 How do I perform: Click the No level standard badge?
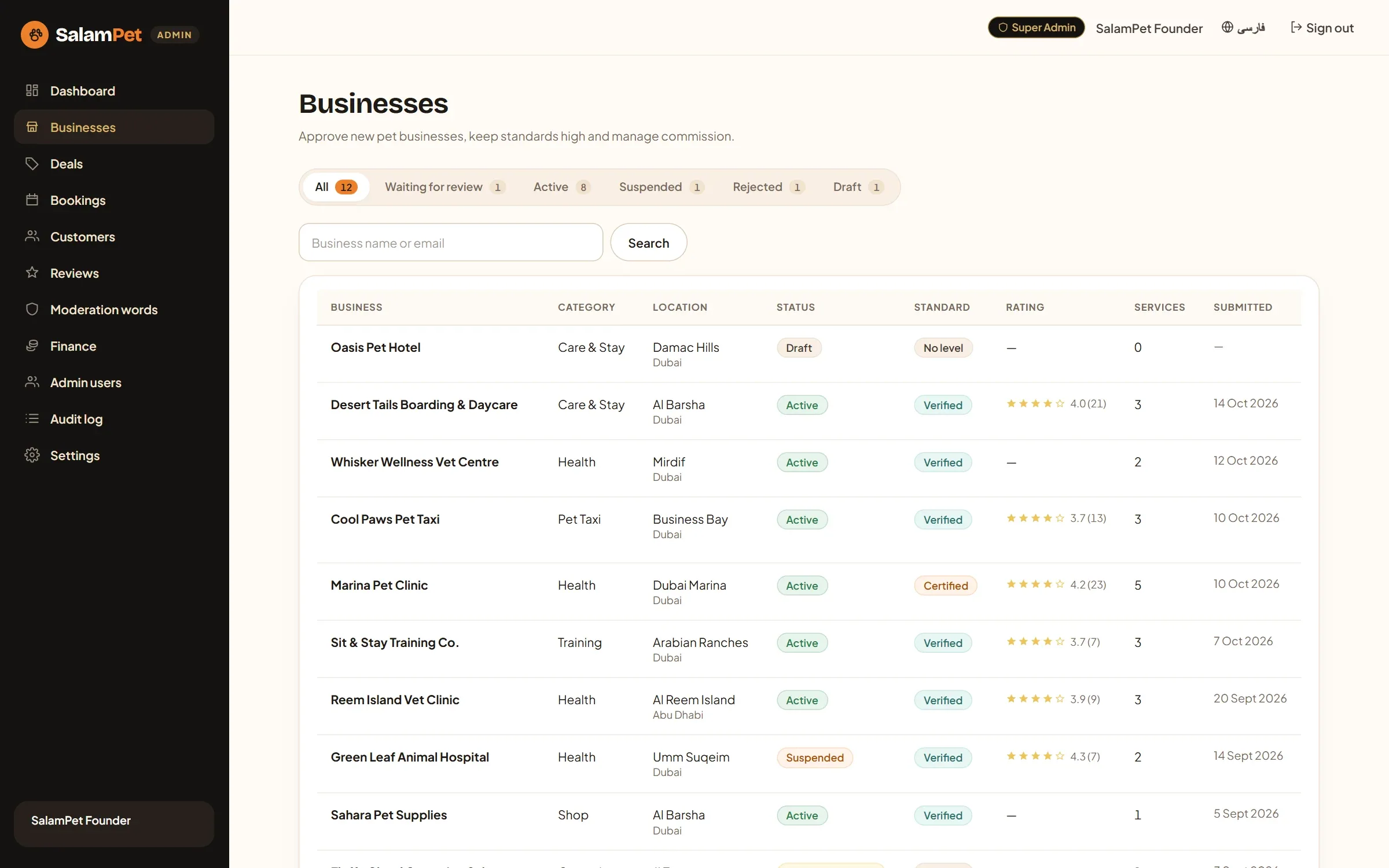coord(943,348)
